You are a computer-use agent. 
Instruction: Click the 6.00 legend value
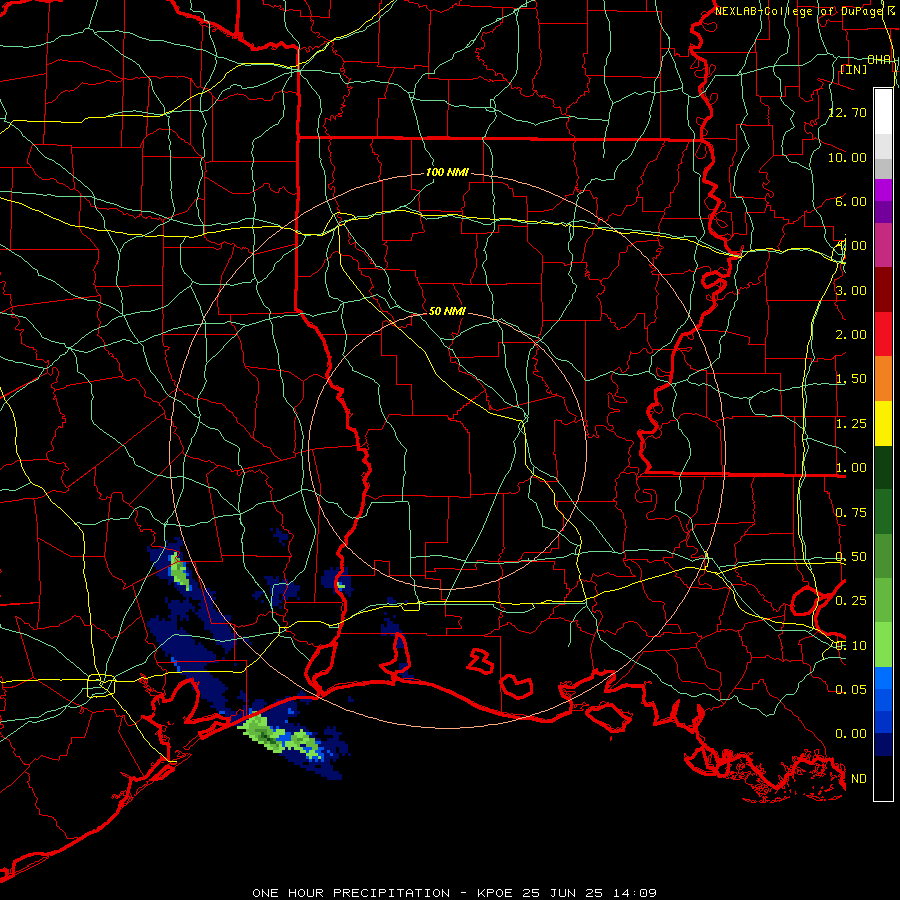(x=851, y=201)
